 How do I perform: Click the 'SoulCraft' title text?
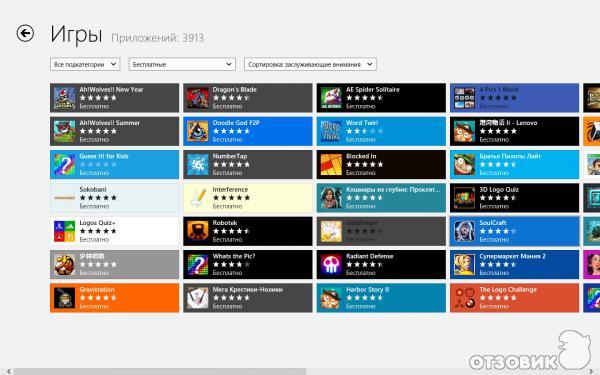[493, 223]
